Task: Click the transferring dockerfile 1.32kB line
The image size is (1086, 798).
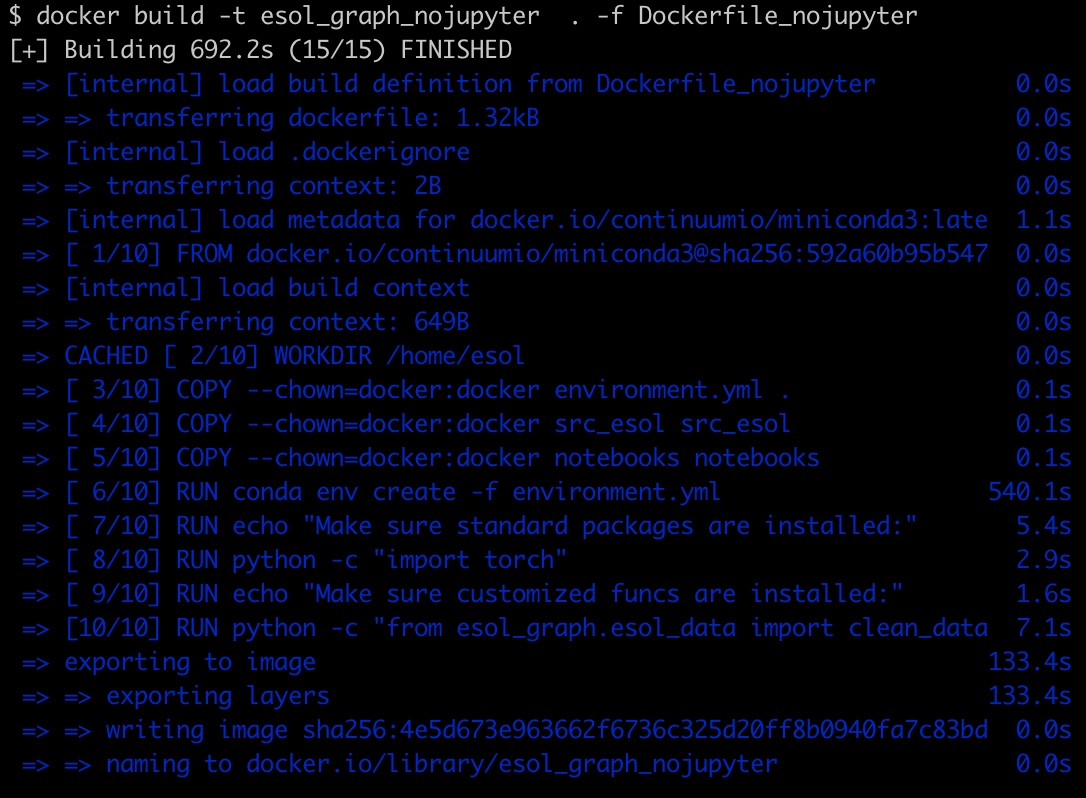Action: [546, 118]
